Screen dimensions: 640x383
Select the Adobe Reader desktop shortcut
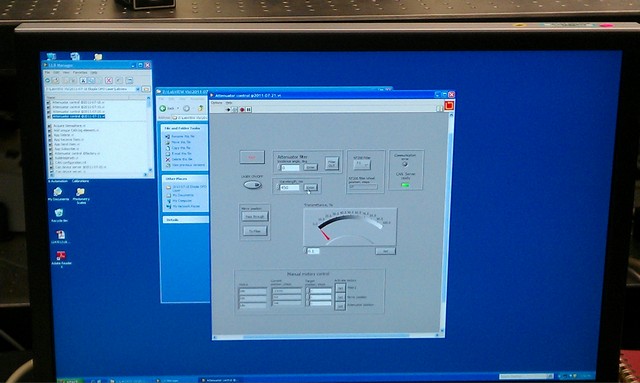pyautogui.click(x=61, y=256)
